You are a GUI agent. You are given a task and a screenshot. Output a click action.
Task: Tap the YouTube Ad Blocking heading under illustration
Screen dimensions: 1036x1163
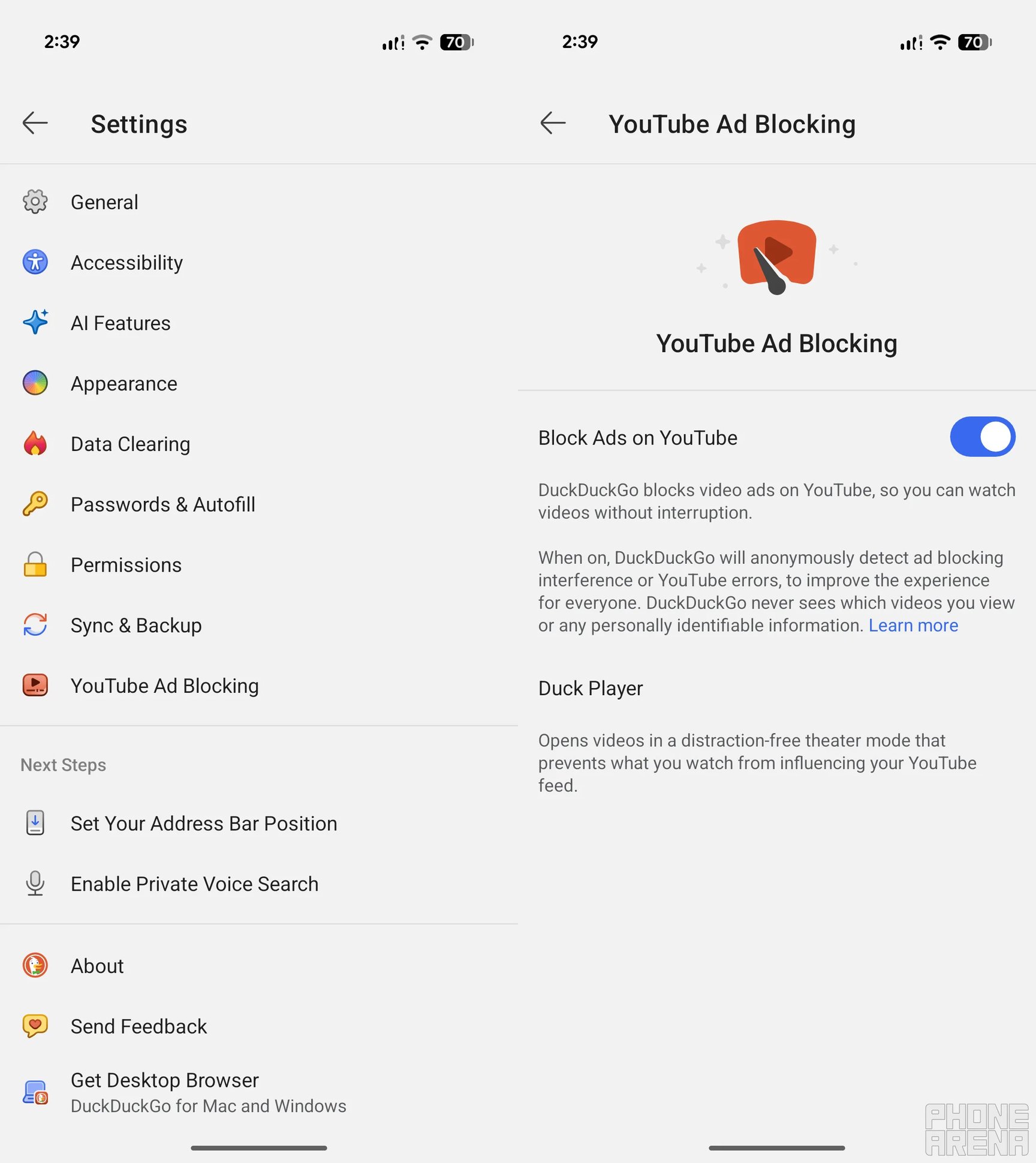(x=776, y=344)
